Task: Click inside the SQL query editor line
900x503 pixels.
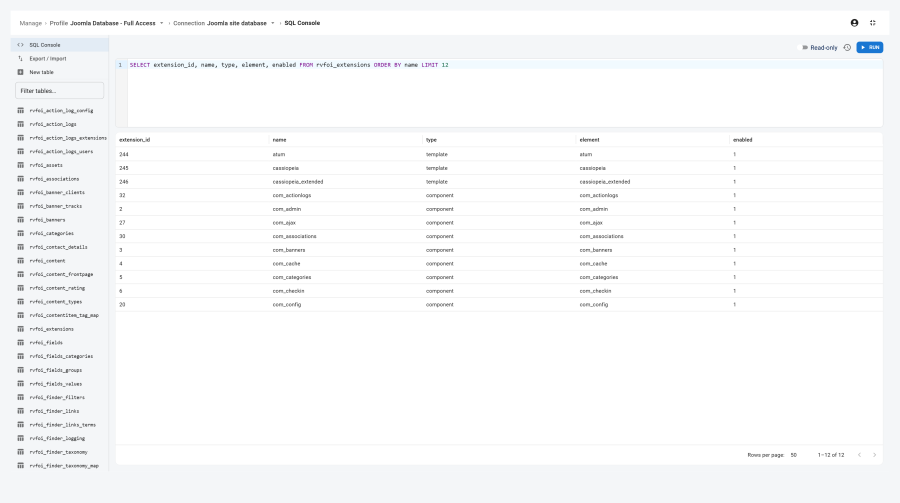Action: 505,65
